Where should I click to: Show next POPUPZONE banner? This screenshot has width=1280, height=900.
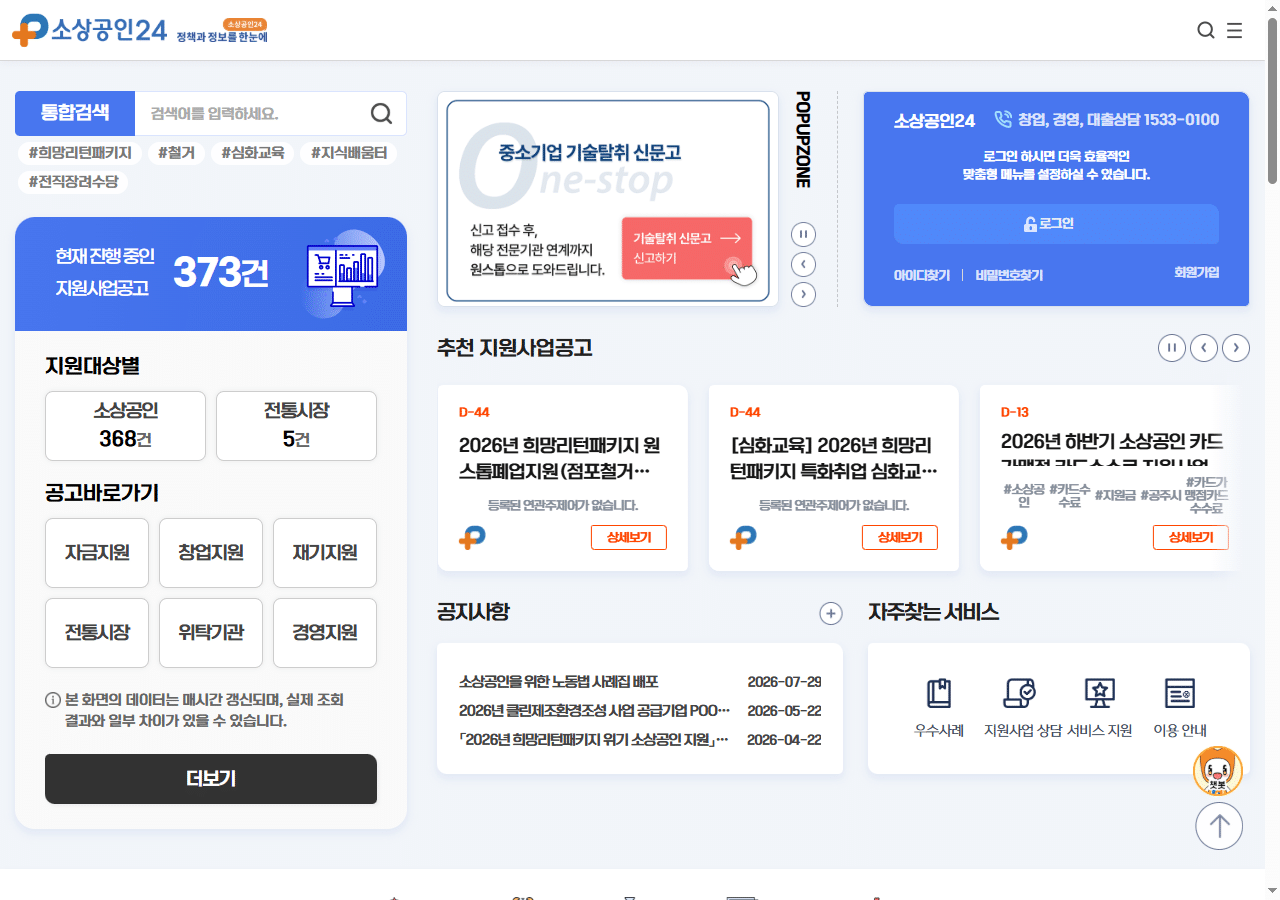(803, 295)
